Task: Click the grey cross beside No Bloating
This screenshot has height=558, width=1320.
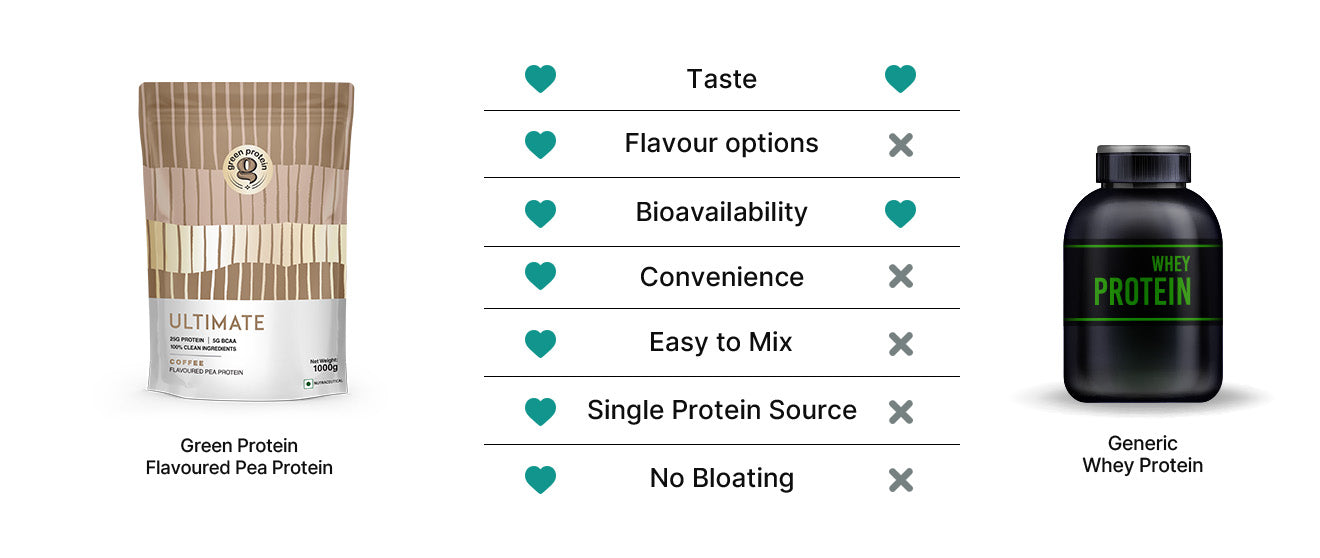Action: pos(901,480)
